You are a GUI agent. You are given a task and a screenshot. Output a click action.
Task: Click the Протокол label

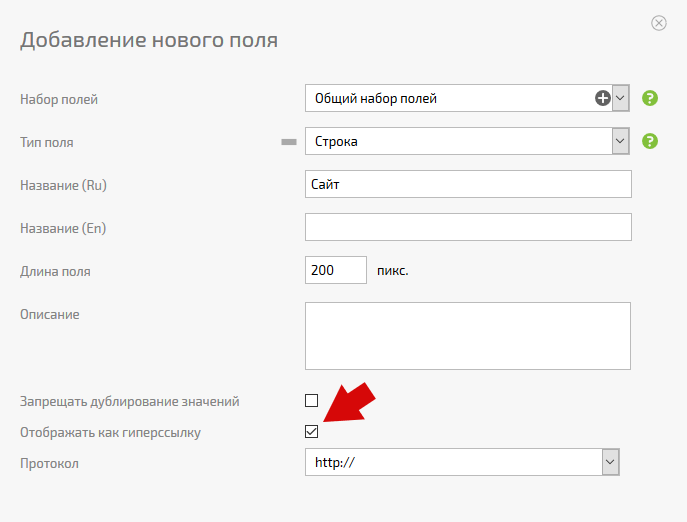tap(50, 463)
